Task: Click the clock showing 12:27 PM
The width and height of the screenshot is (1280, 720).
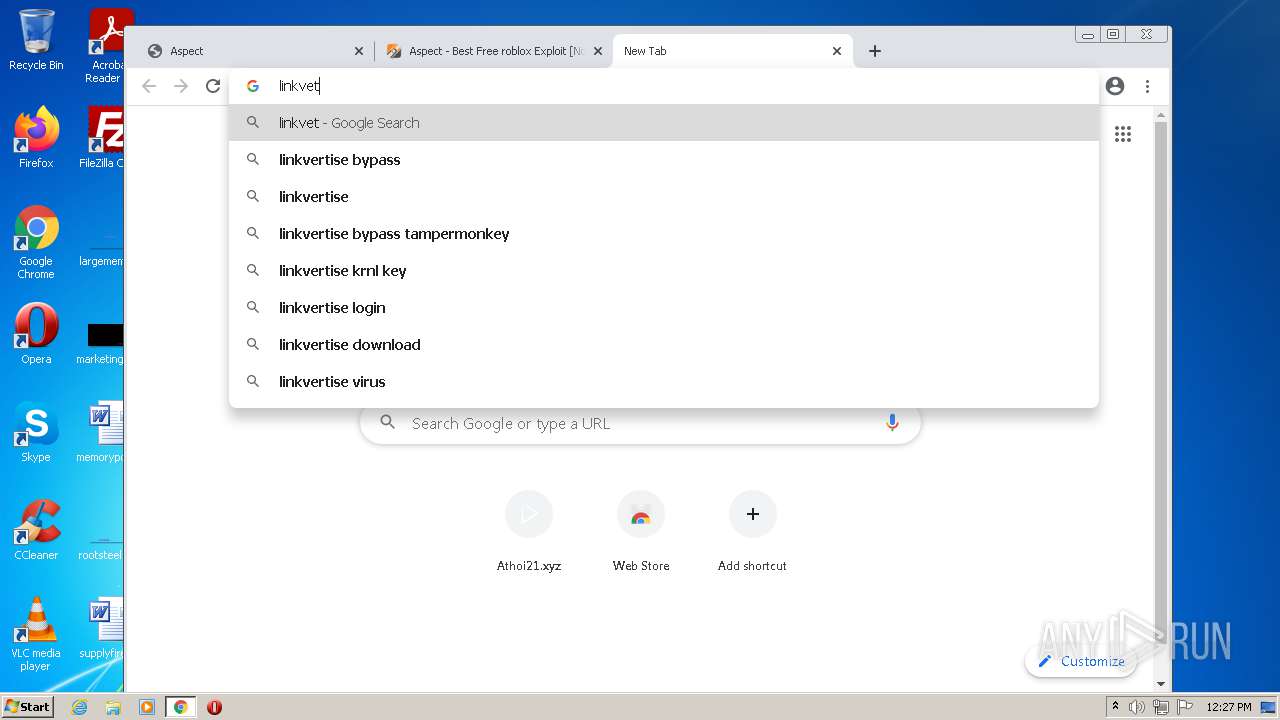Action: coord(1229,707)
